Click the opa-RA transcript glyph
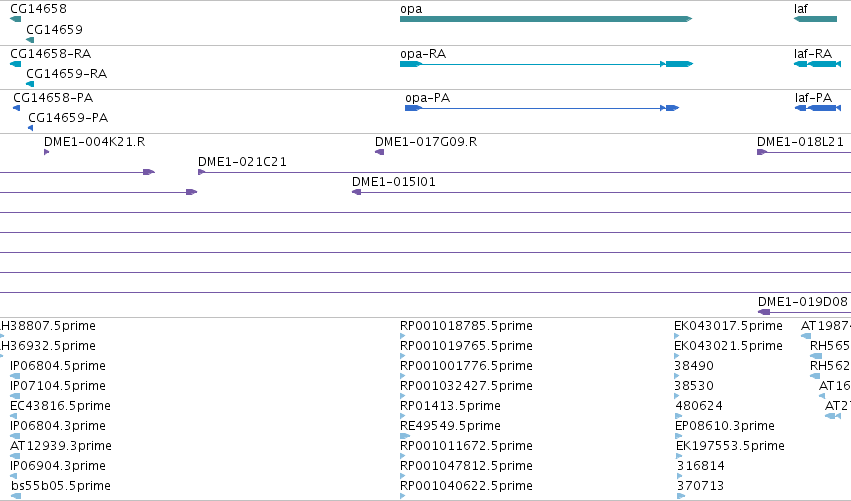This screenshot has height=501, width=851. (x=547, y=64)
